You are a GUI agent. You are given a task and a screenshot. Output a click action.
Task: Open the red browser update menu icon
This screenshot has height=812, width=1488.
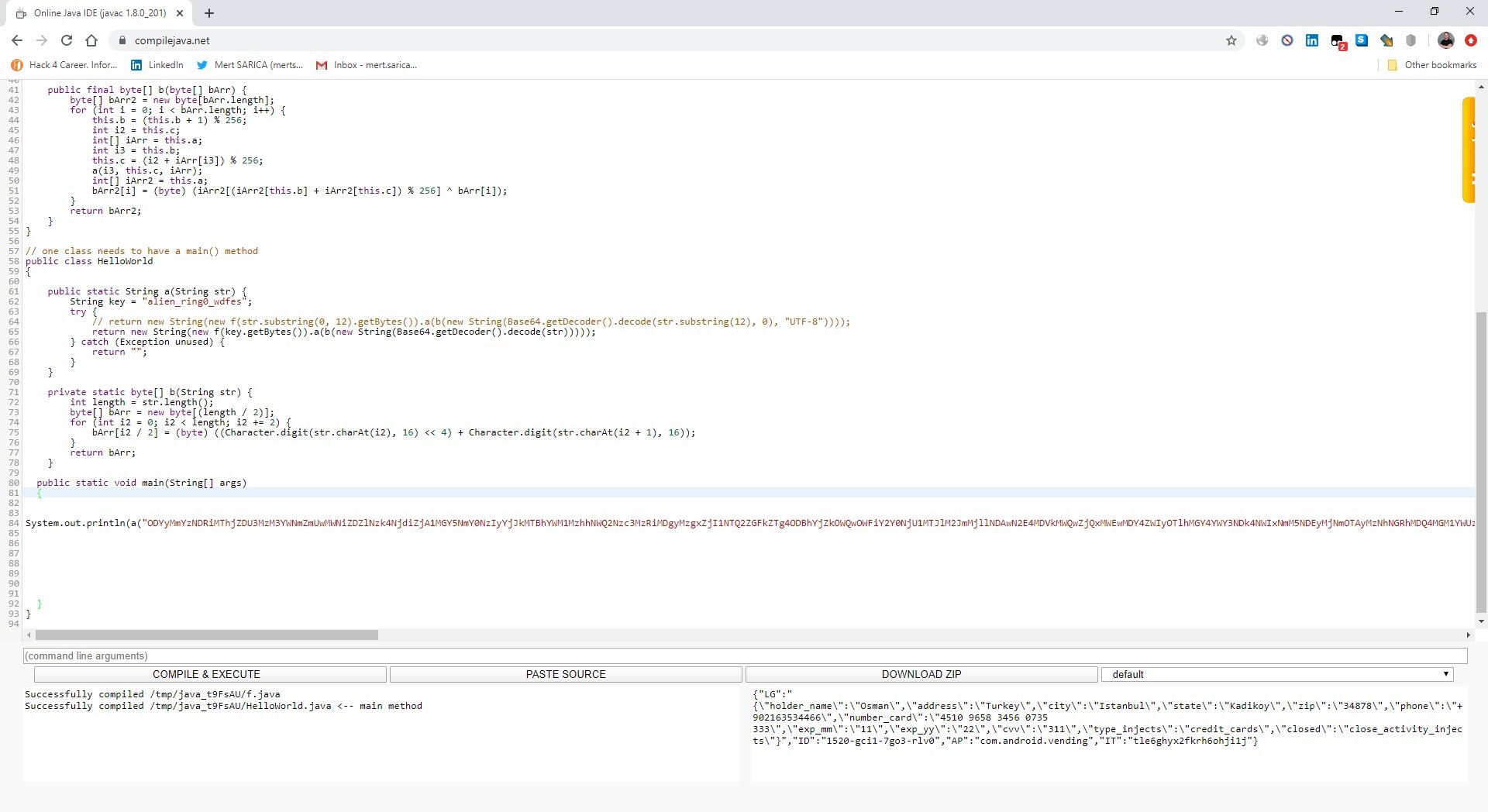1471,40
